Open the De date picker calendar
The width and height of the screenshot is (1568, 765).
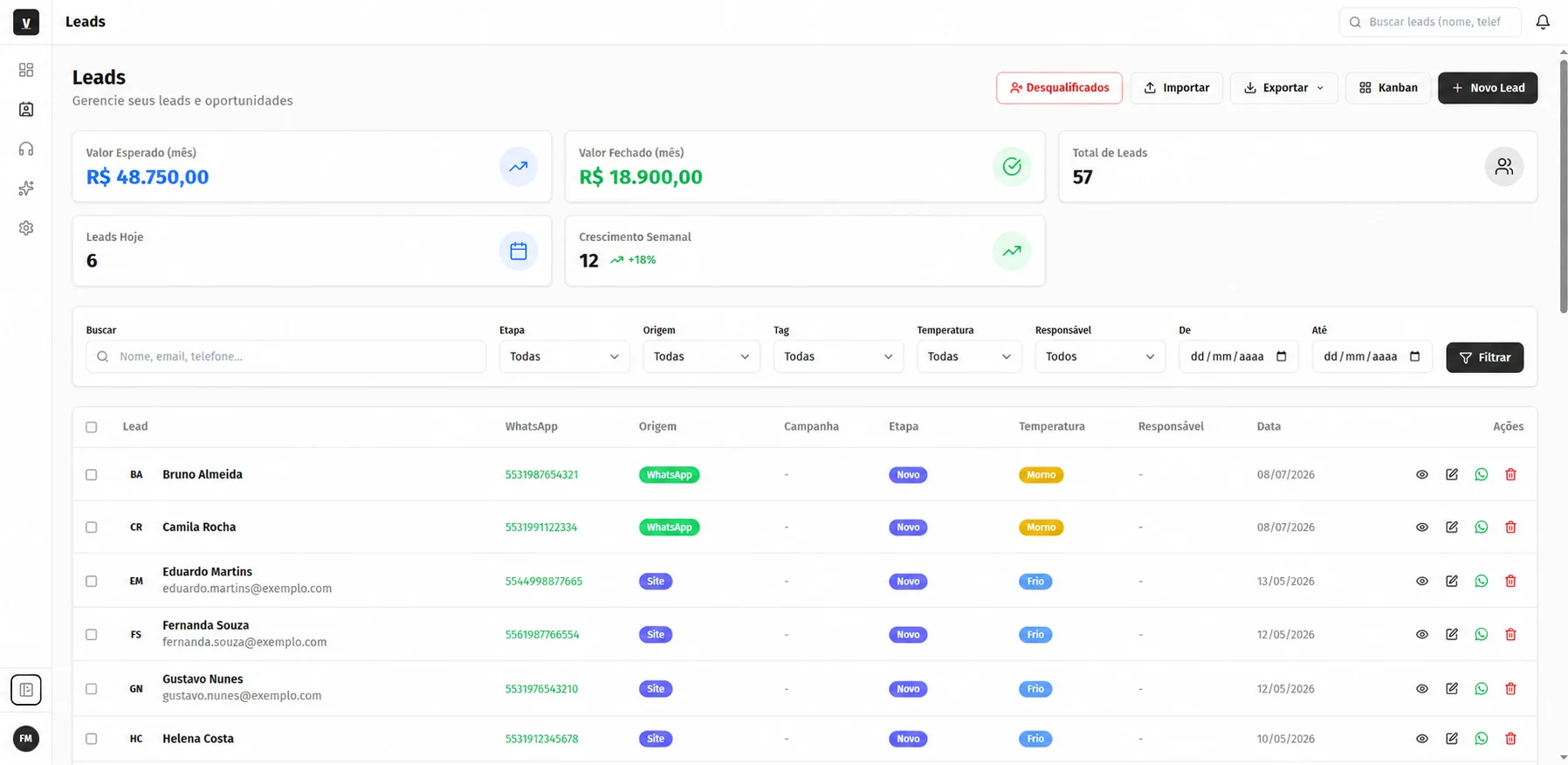1282,356
